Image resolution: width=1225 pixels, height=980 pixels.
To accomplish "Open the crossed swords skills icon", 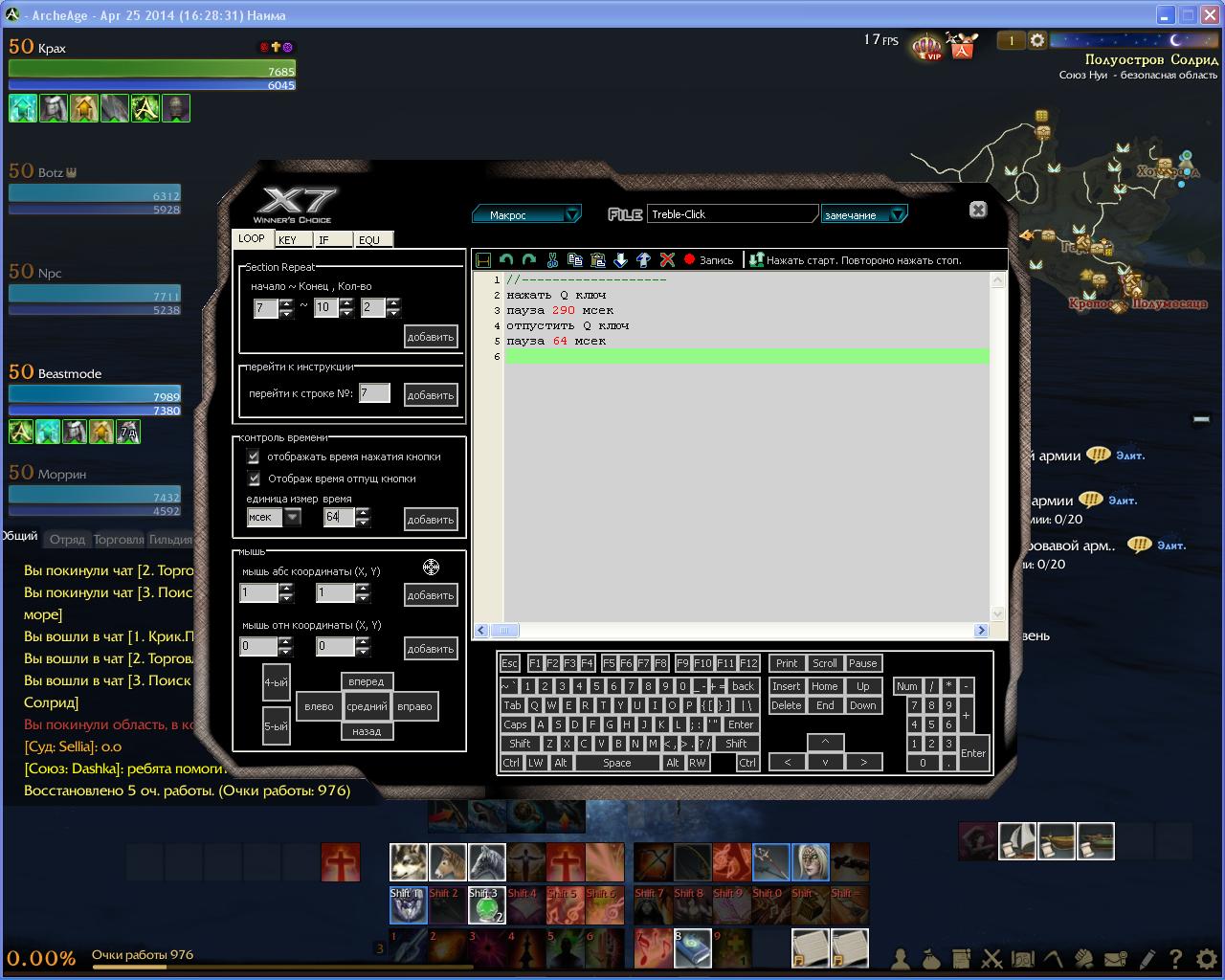I will tap(992, 957).
